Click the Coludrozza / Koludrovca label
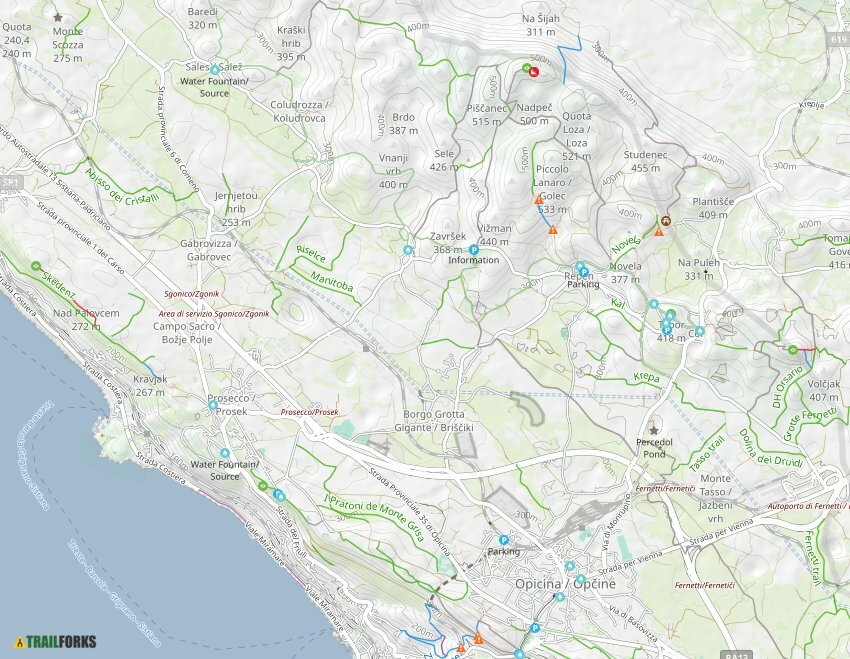This screenshot has width=850, height=659. tap(299, 112)
